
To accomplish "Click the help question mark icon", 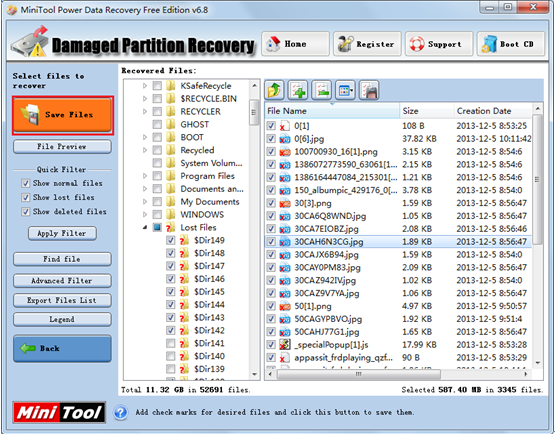I will [121, 412].
